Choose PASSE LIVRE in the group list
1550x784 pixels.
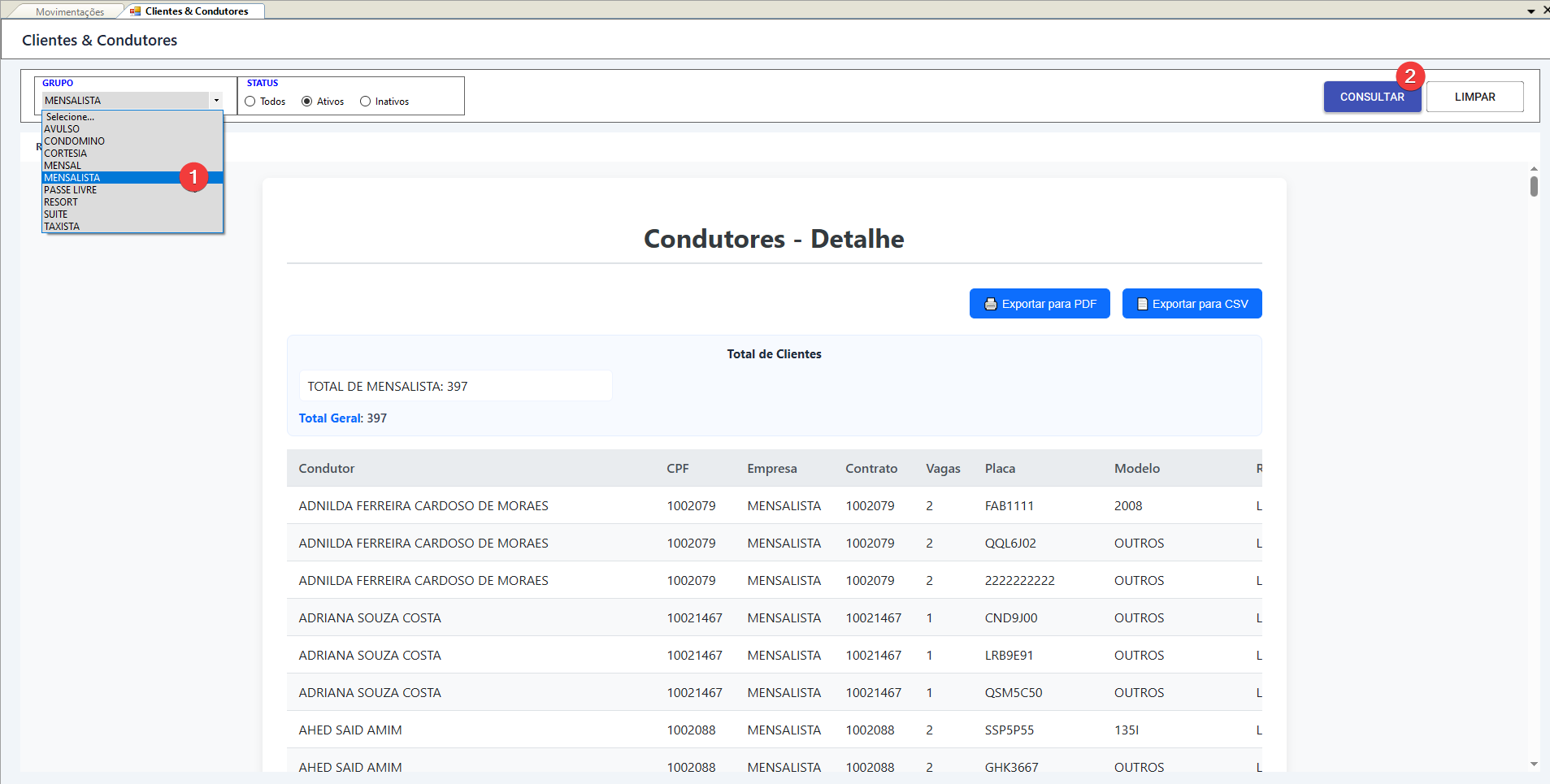click(132, 190)
